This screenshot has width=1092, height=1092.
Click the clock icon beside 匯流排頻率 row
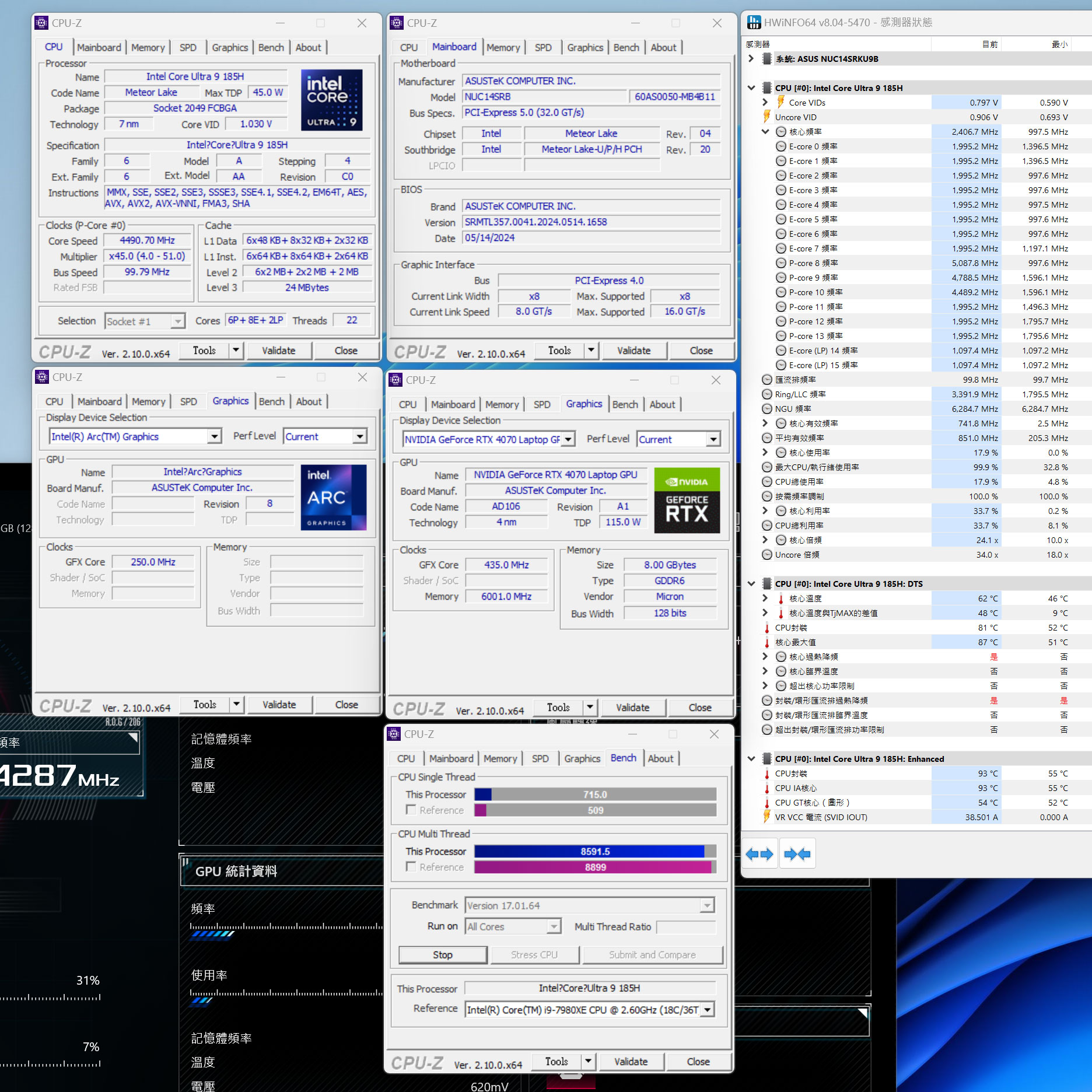tap(767, 379)
